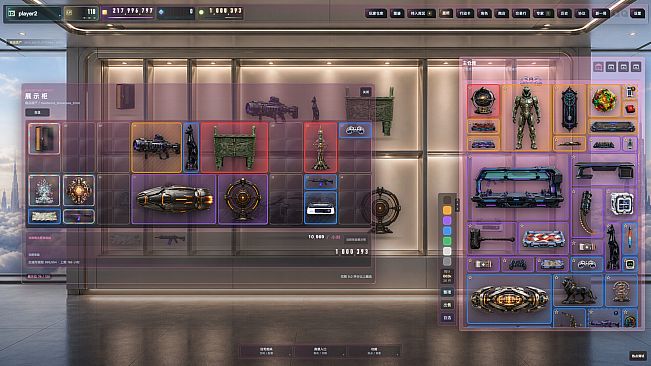Choose the colorful gem cluster item
Image resolution: width=651 pixels, height=366 pixels.
604,101
